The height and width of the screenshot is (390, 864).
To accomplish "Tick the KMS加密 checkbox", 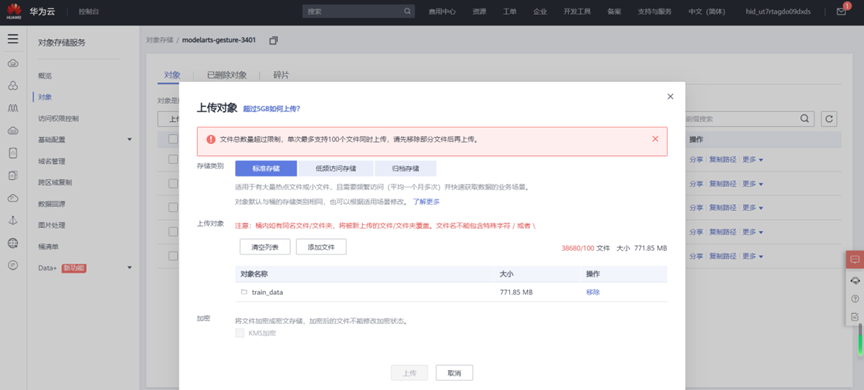I will tap(240, 333).
